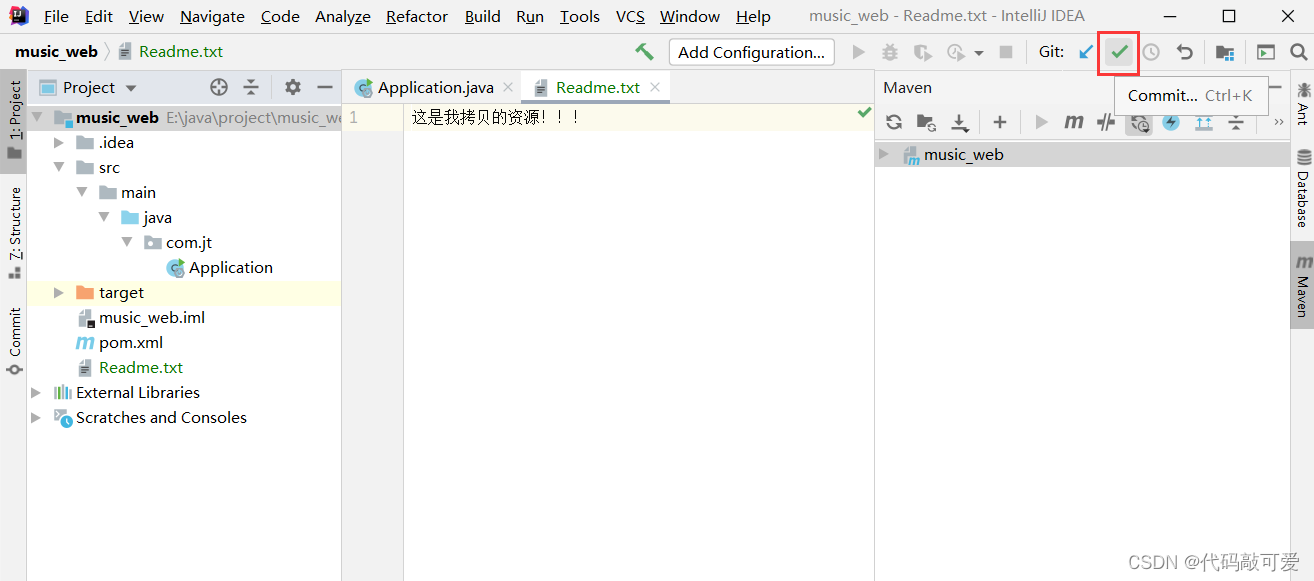Click the Run play icon in toolbar

[x=858, y=52]
